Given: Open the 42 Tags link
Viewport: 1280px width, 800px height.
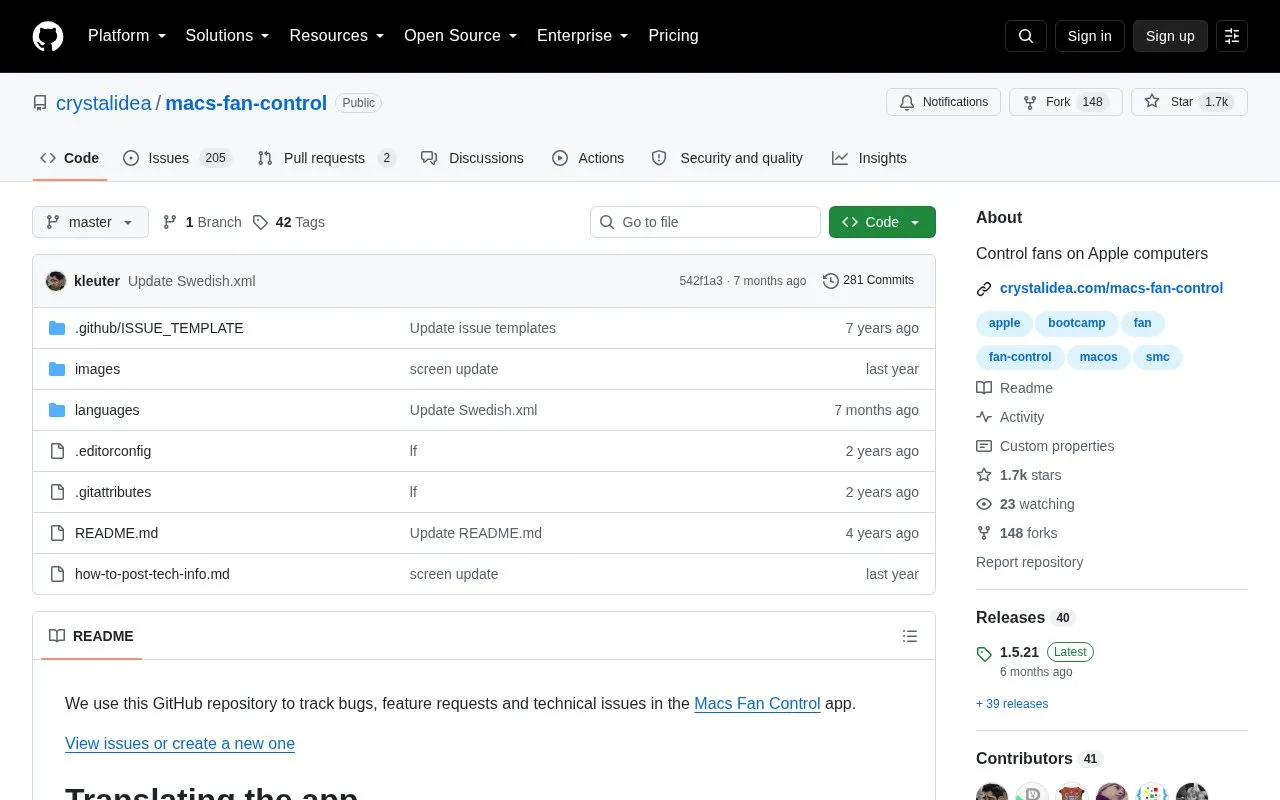Looking at the screenshot, I should tap(288, 222).
